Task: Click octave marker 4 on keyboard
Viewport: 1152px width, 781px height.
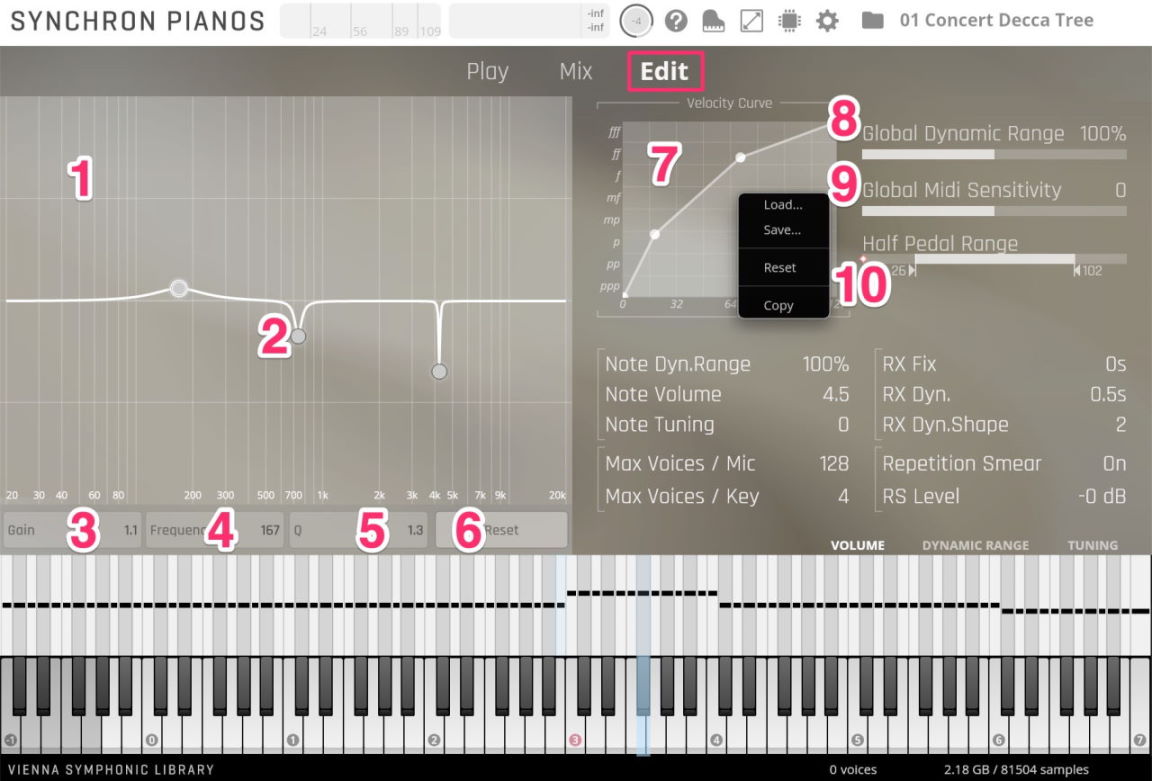Action: (716, 740)
